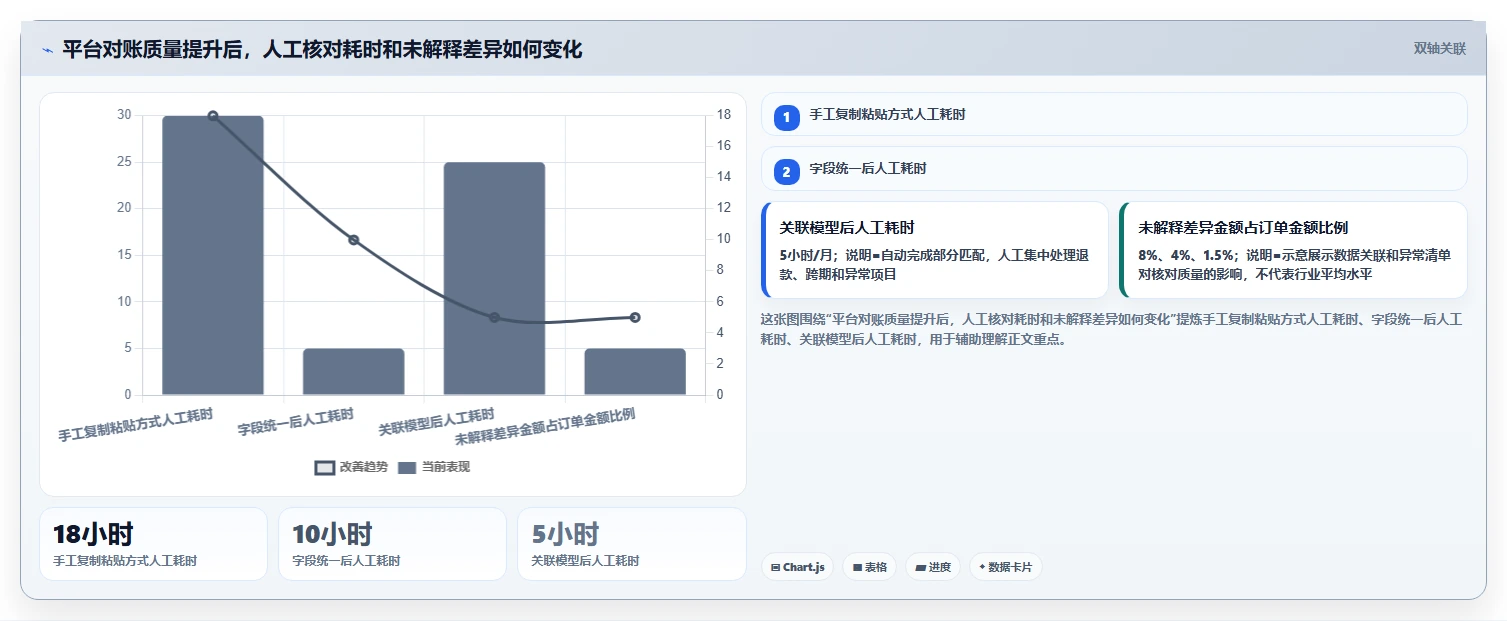Click the bar for 字段统一后人工耗时
Image resolution: width=1507 pixels, height=621 pixels.
353,372
